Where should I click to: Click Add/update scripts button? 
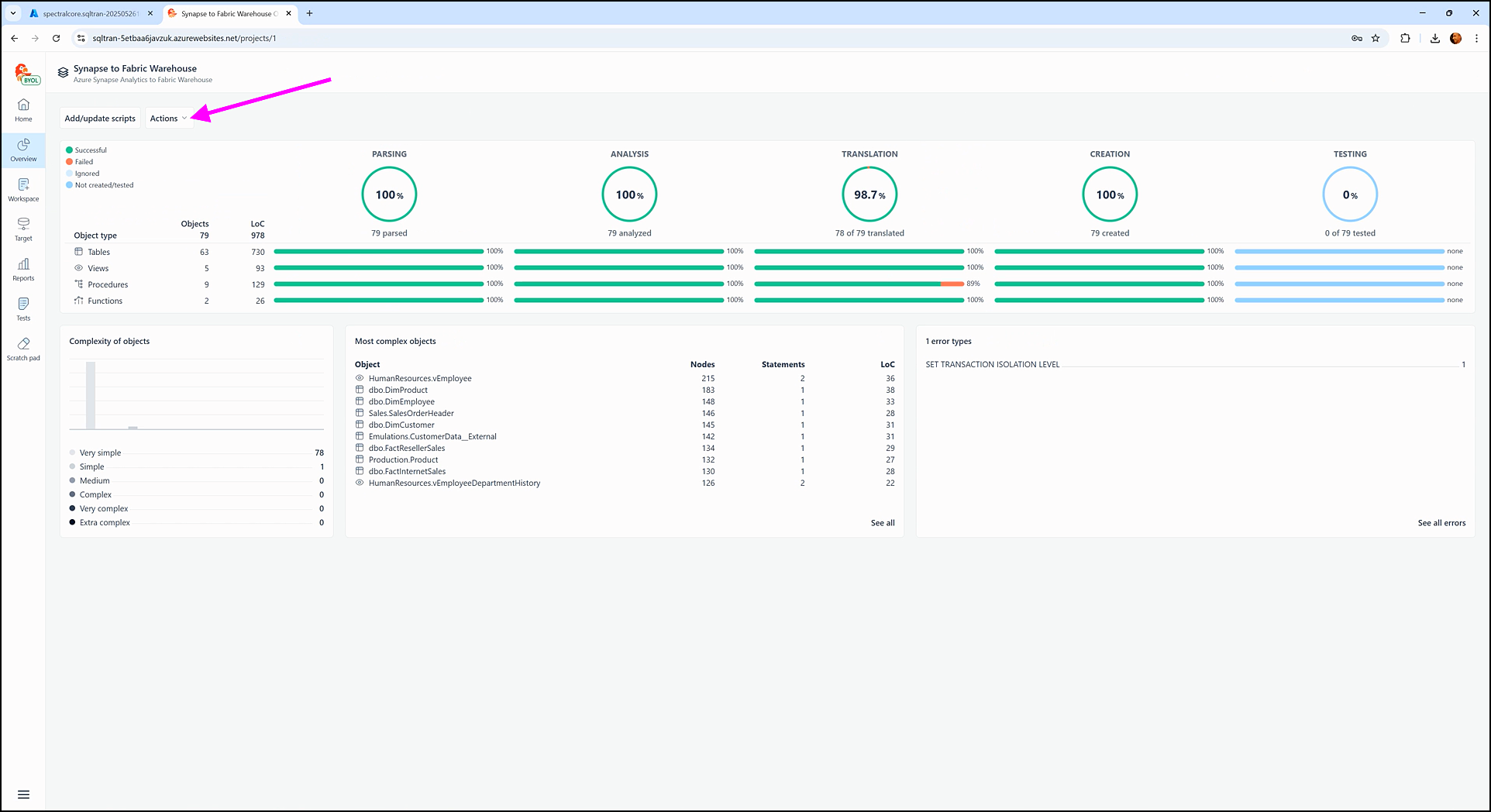point(100,119)
